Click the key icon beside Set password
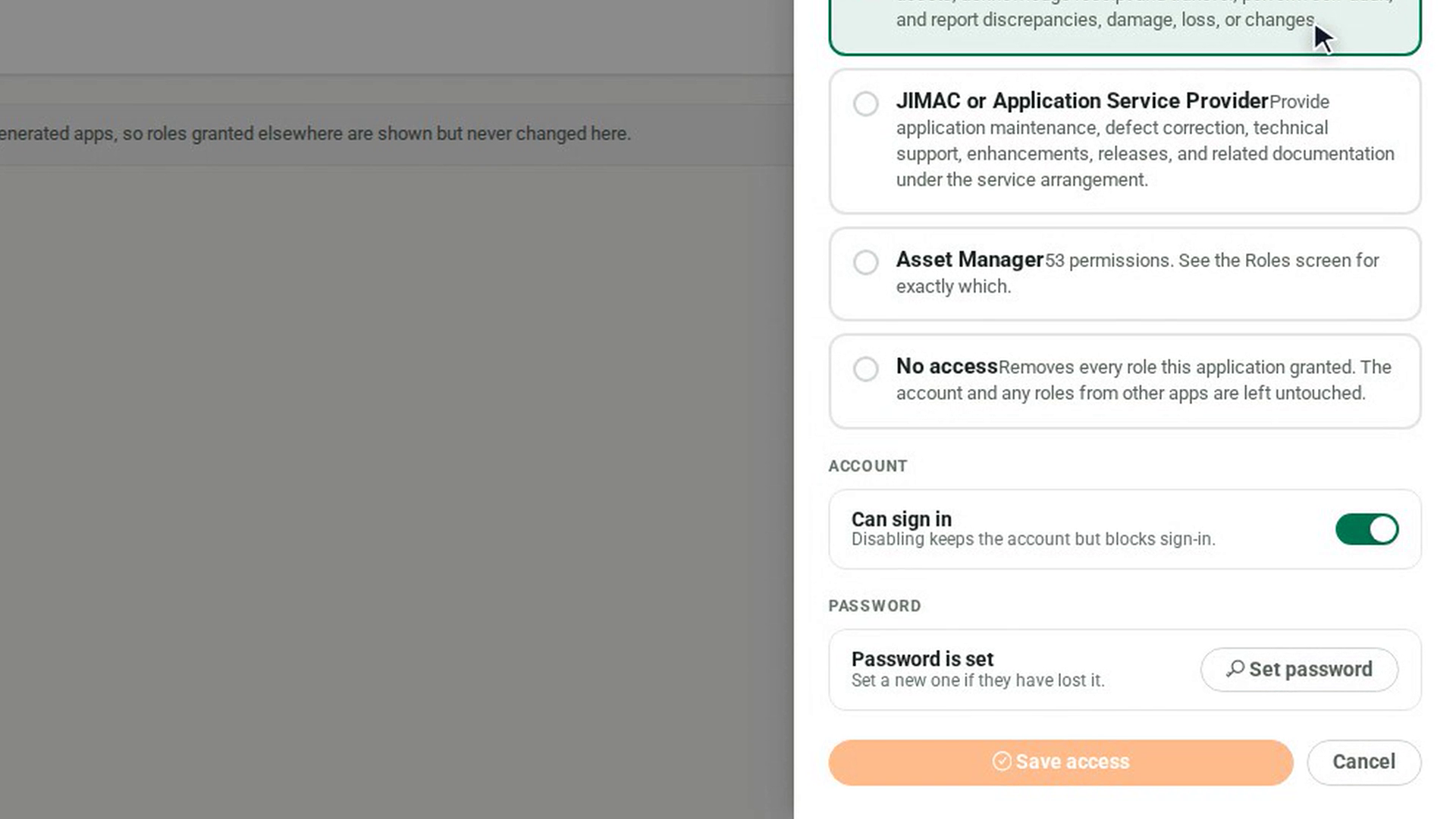The height and width of the screenshot is (819, 1456). pos(1235,669)
